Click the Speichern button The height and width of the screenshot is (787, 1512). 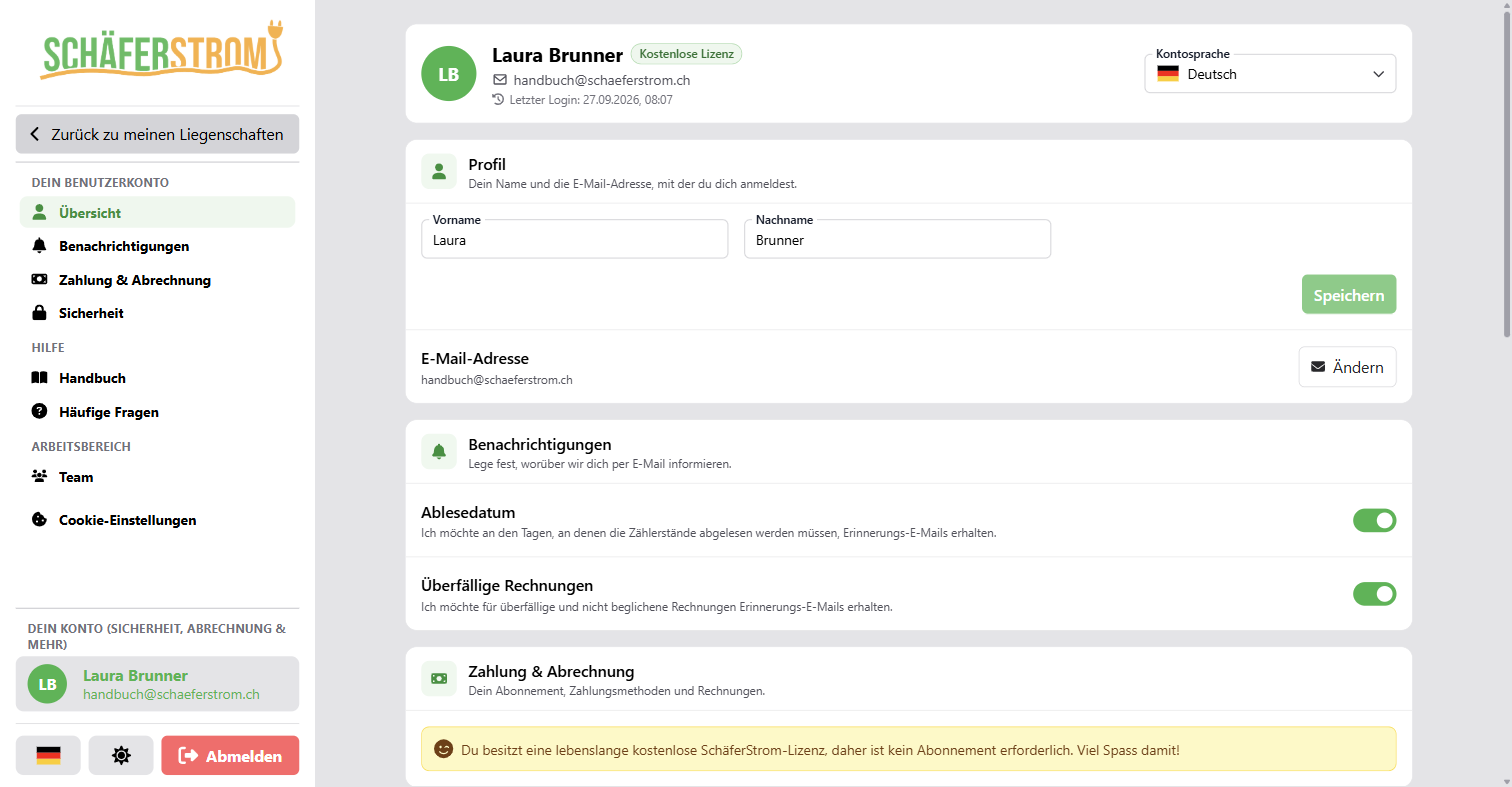pyautogui.click(x=1348, y=295)
